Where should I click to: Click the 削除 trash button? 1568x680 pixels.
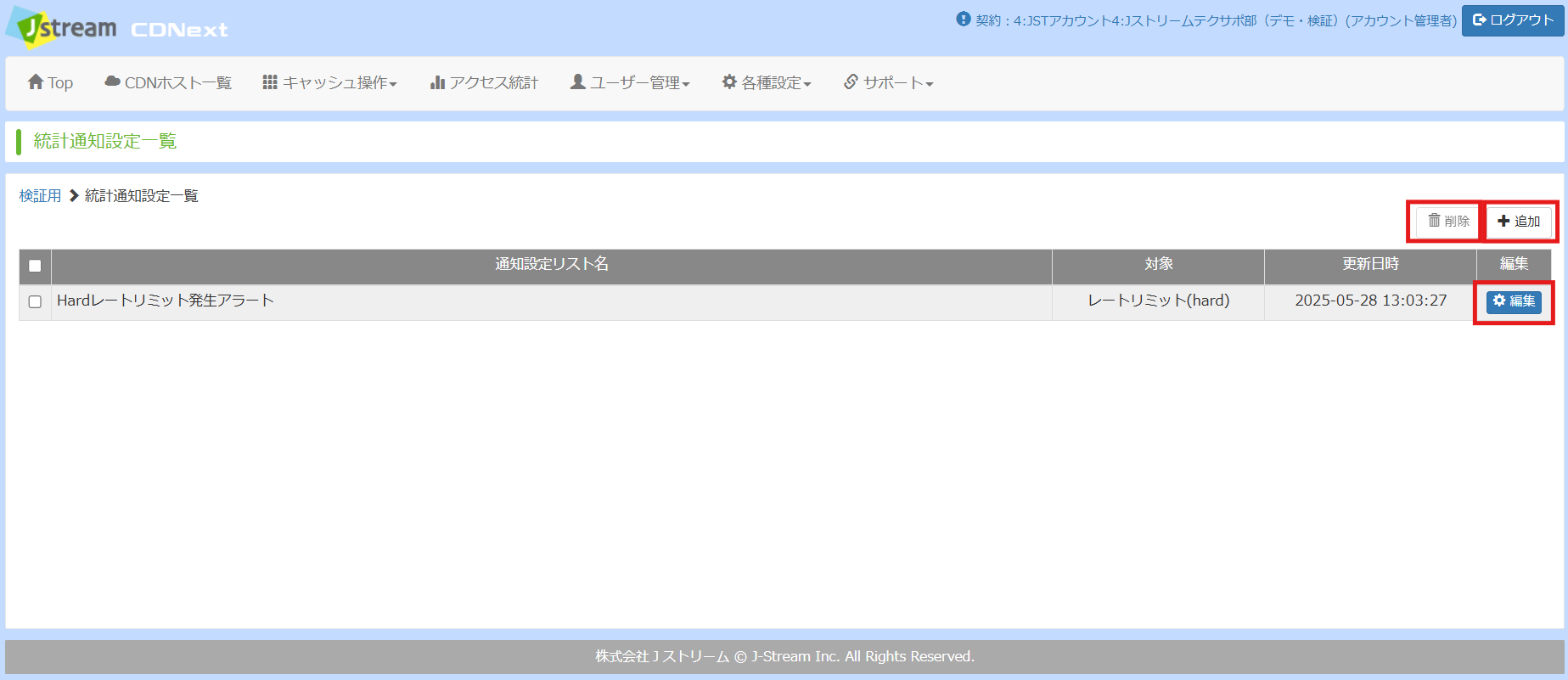click(x=1448, y=222)
